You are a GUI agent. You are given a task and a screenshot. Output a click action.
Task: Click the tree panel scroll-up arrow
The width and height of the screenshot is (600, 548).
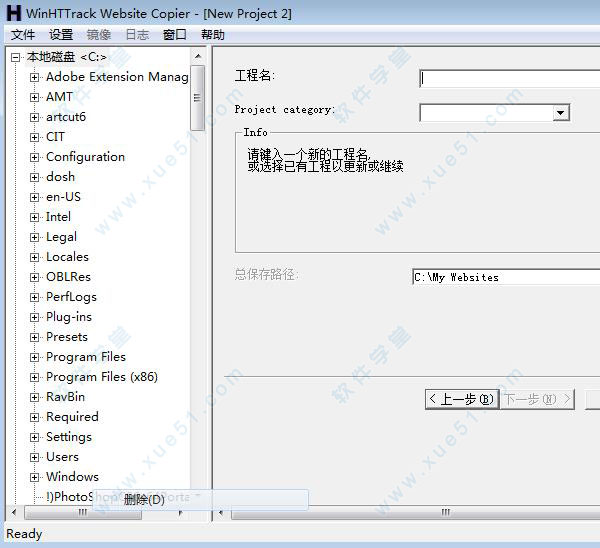click(x=198, y=57)
